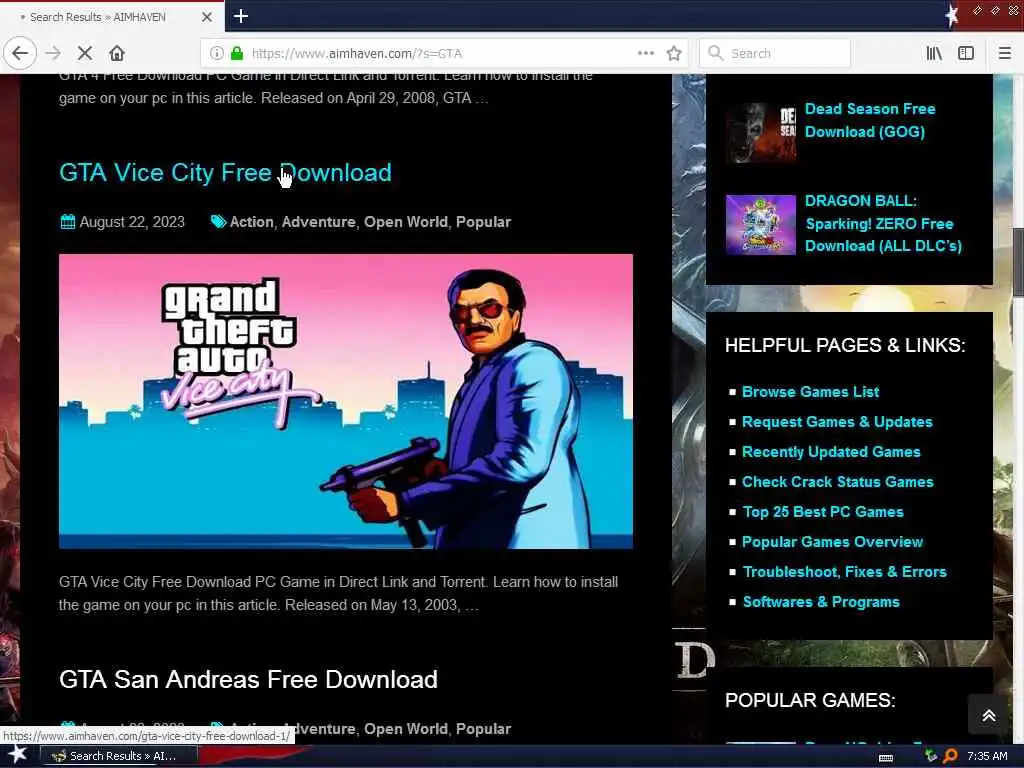
Task: Click the GTA Vice City cover image
Action: coord(345,402)
